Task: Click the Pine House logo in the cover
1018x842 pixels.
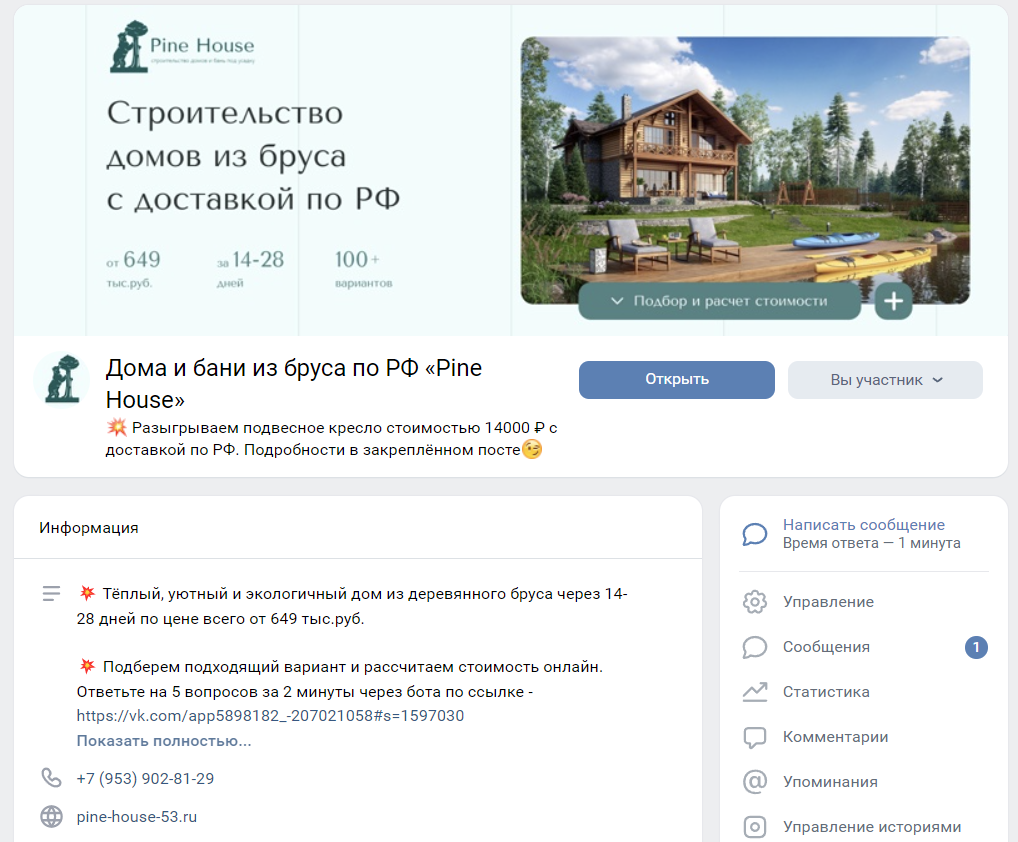Action: click(182, 46)
